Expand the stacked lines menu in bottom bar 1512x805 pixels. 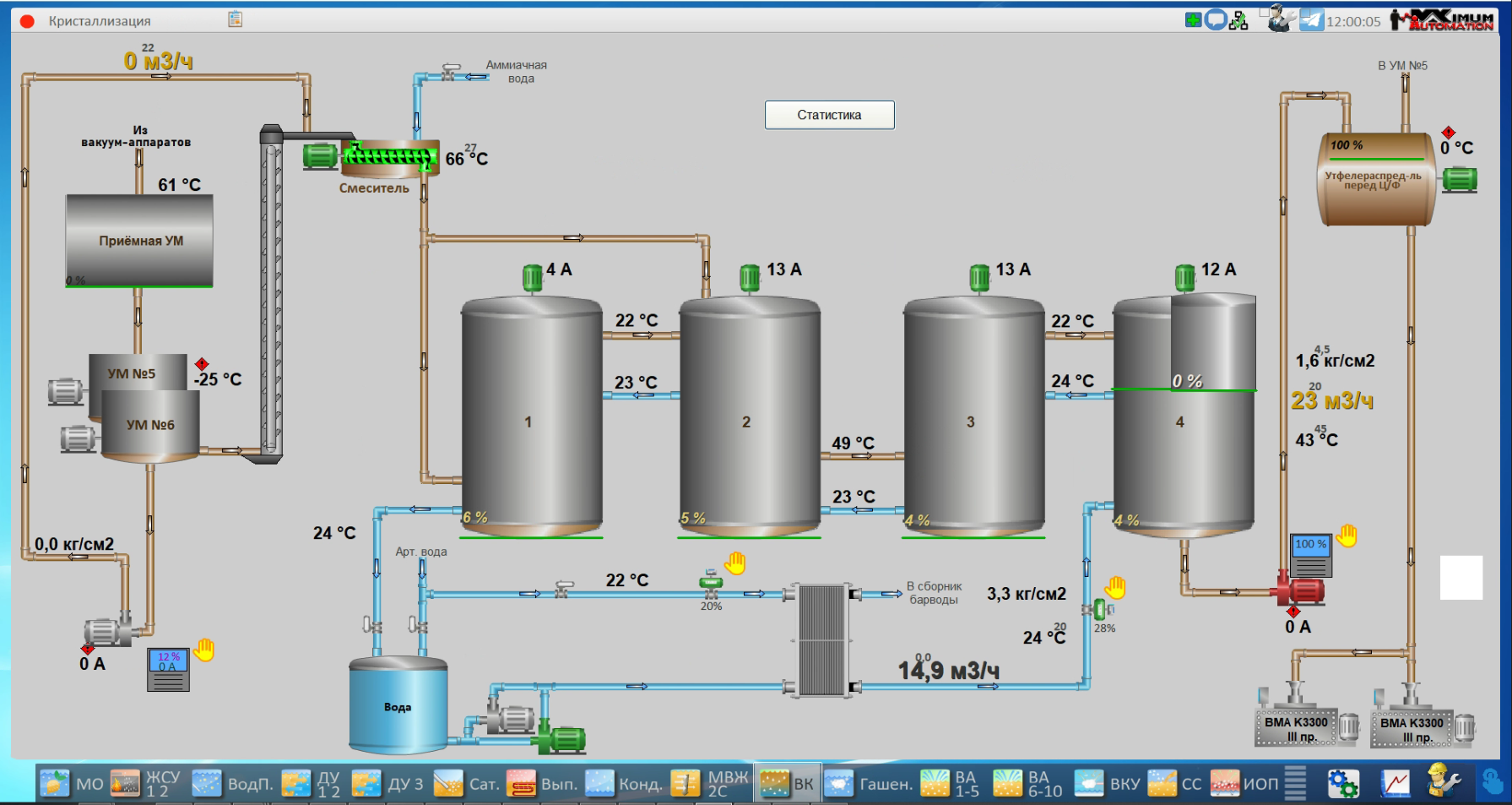[x=1295, y=783]
